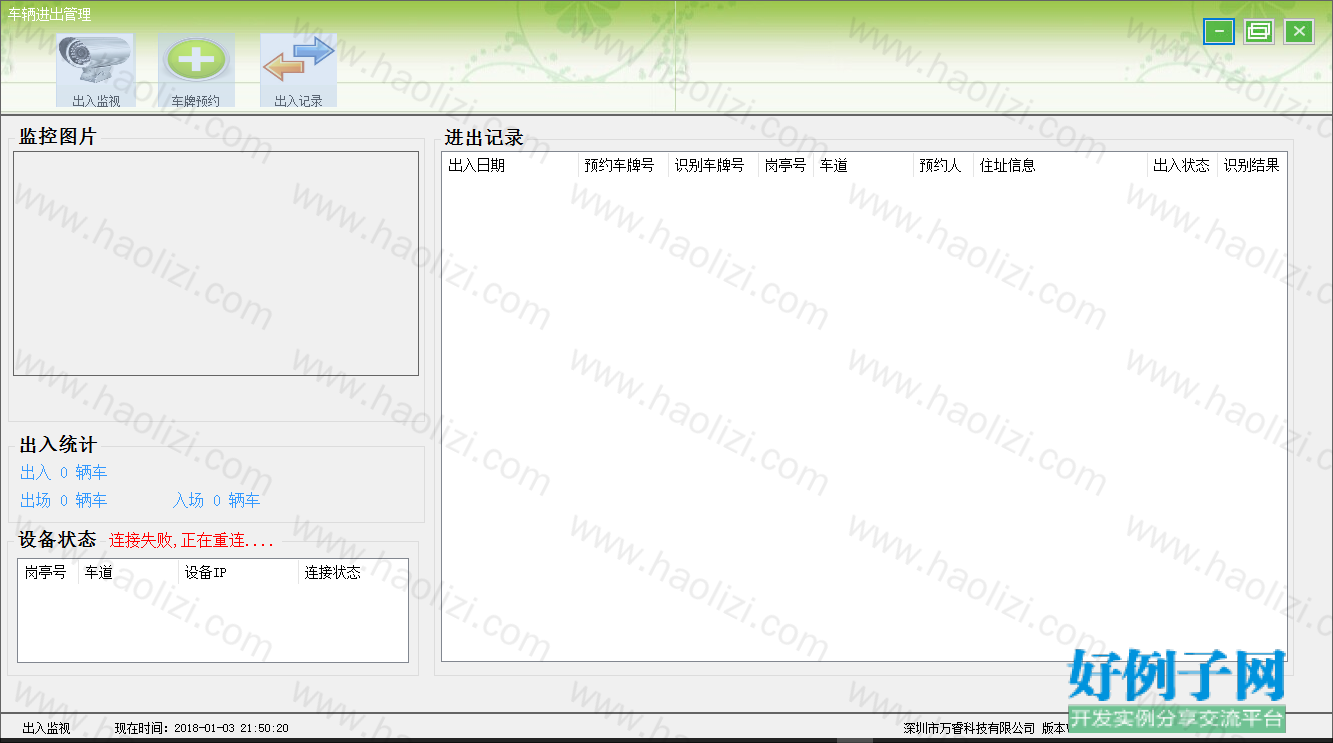
Task: Click the 进出记录 panel title
Action: click(484, 139)
